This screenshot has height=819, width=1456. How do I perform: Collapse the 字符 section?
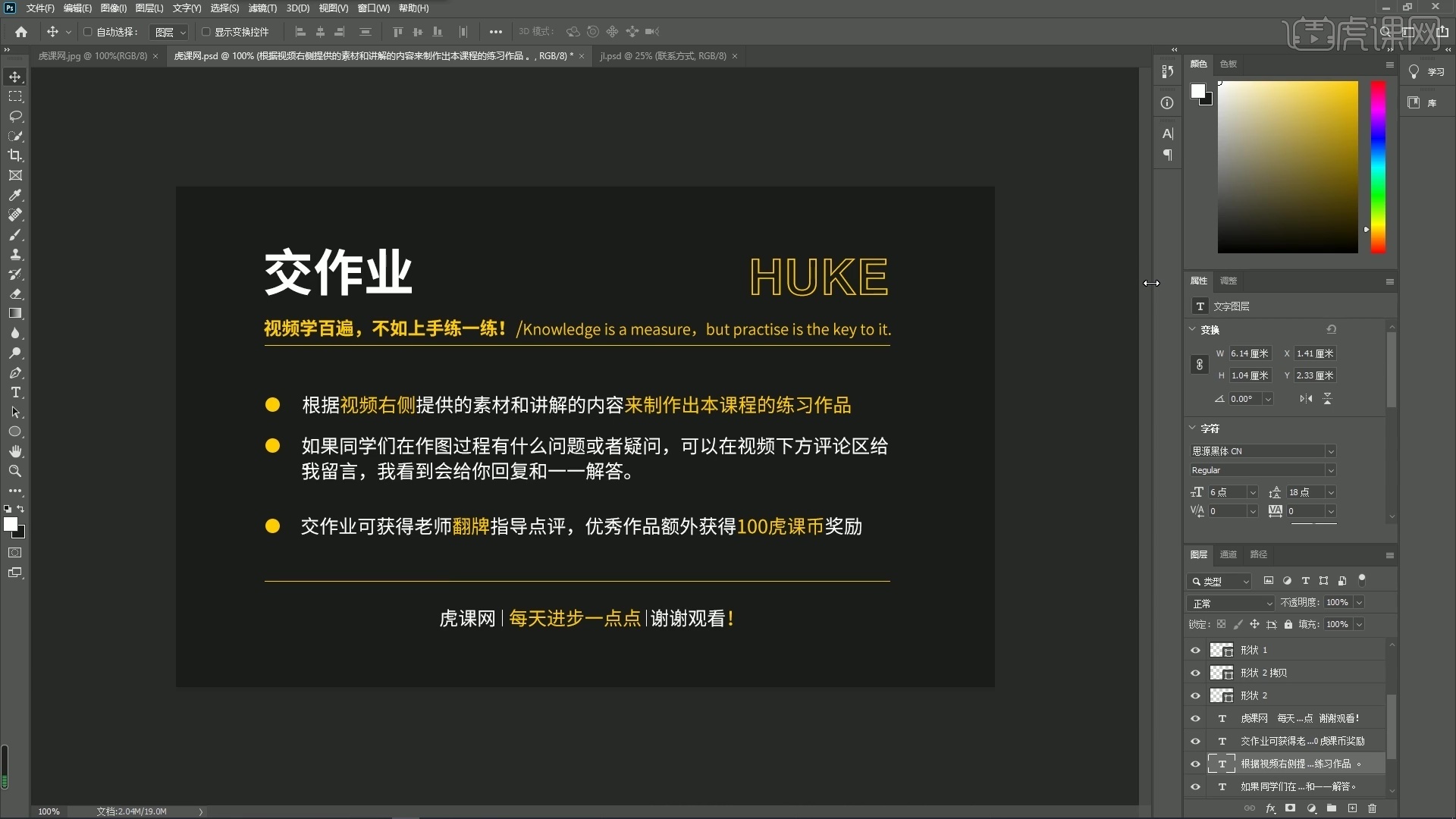point(1192,428)
